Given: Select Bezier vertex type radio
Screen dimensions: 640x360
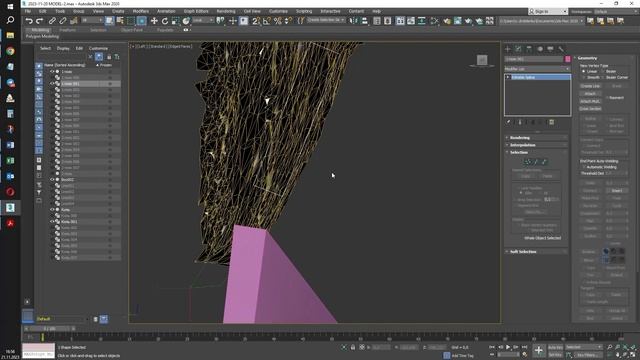Looking at the screenshot, I should click(603, 71).
